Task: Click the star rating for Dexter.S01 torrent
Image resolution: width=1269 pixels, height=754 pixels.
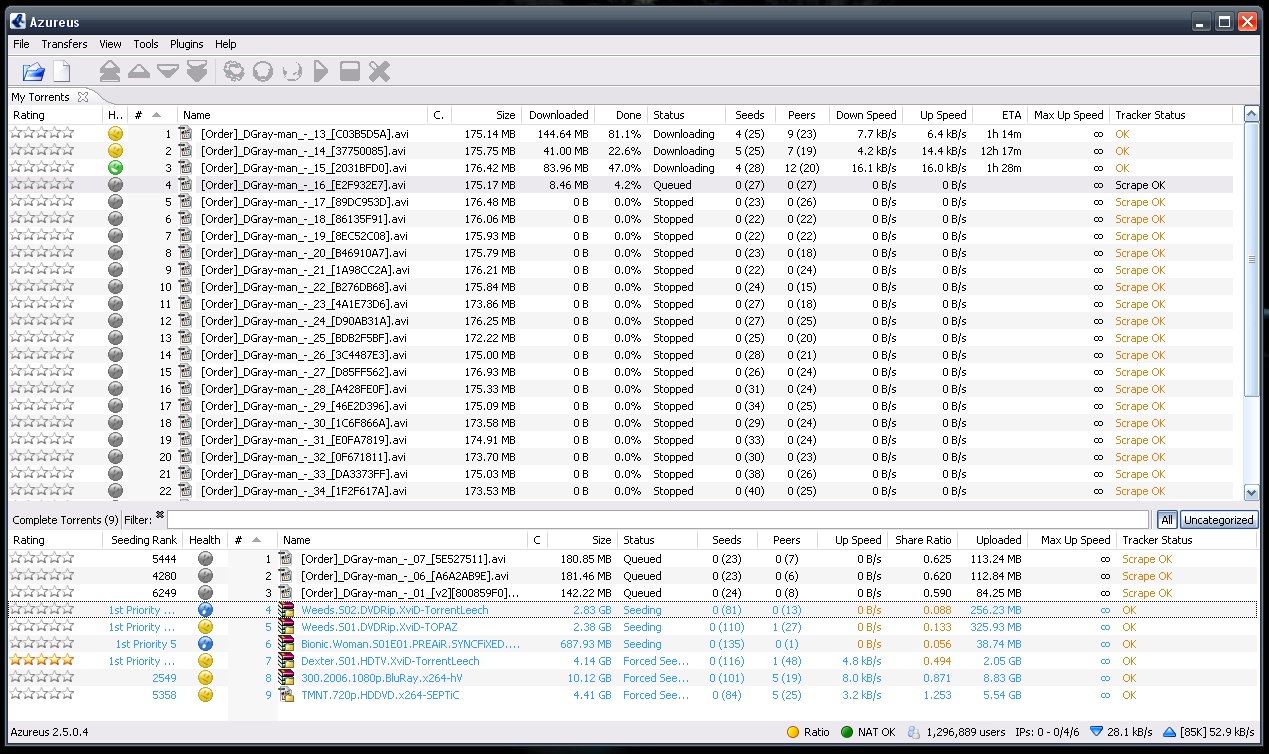Action: [41, 661]
